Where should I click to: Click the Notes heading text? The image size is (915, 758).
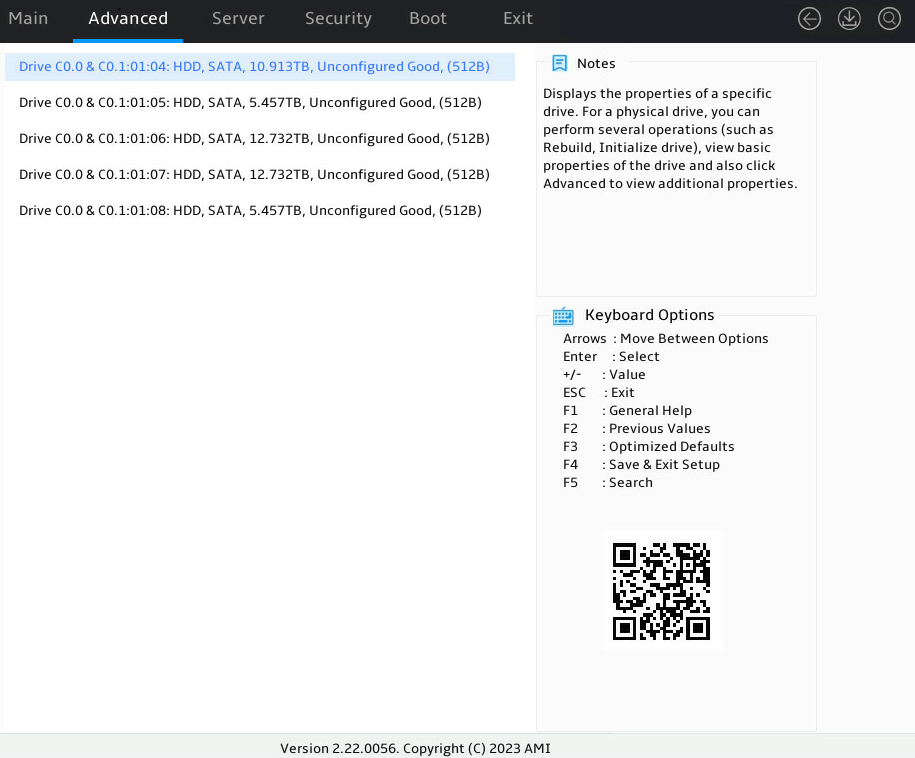coord(596,64)
